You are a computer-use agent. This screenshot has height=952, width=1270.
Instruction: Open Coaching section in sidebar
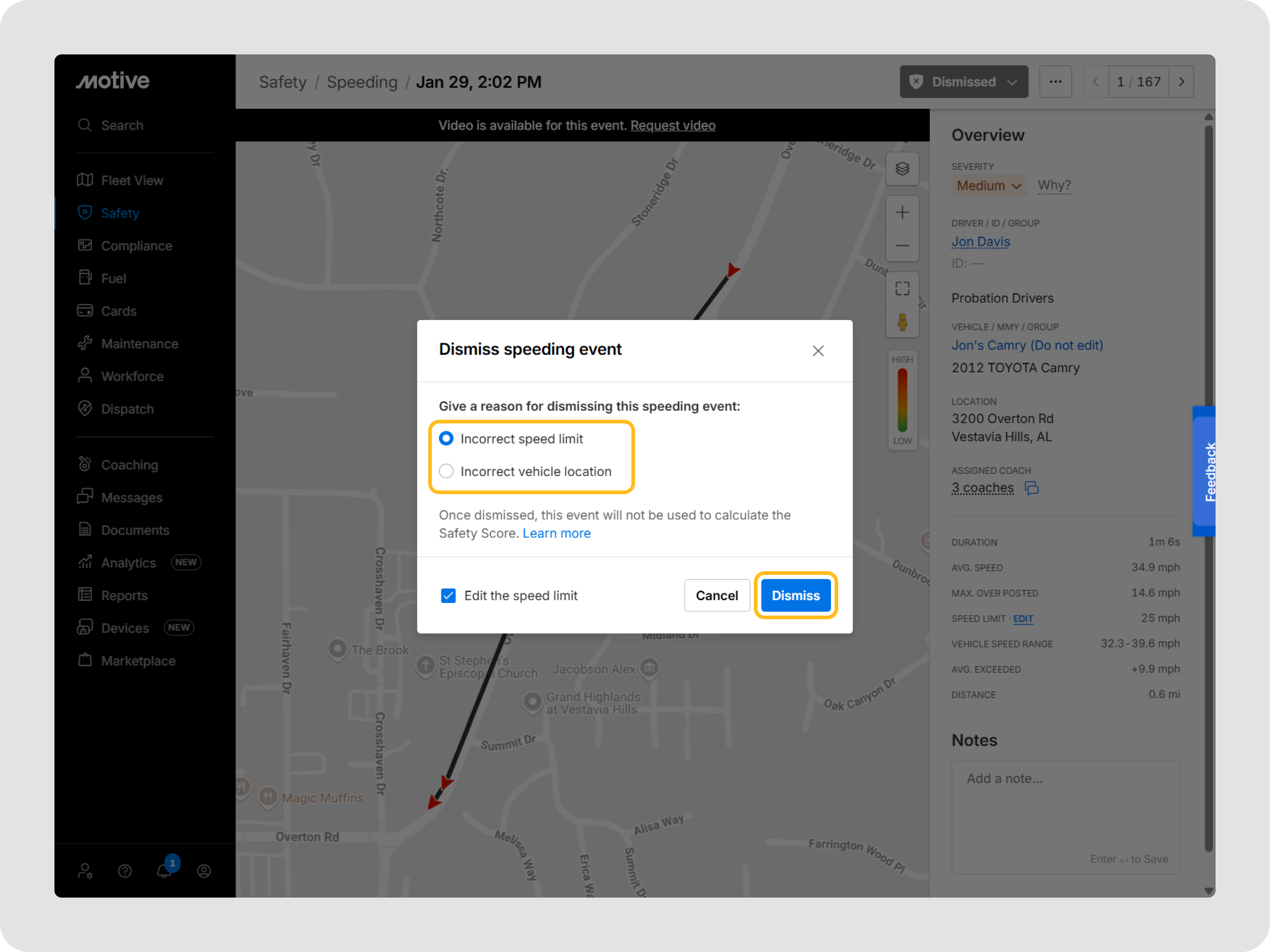(x=129, y=465)
